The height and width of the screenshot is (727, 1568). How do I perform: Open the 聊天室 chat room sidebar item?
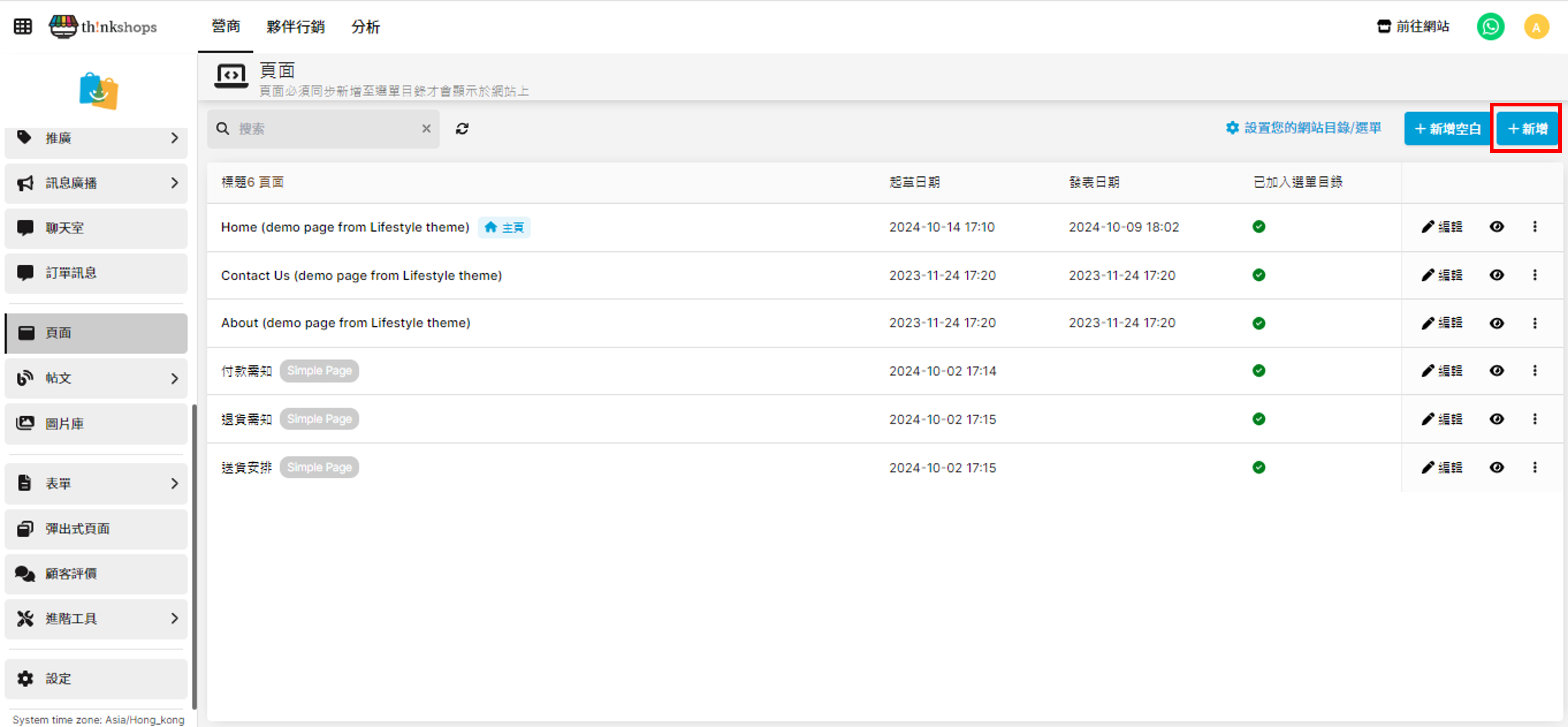[96, 228]
